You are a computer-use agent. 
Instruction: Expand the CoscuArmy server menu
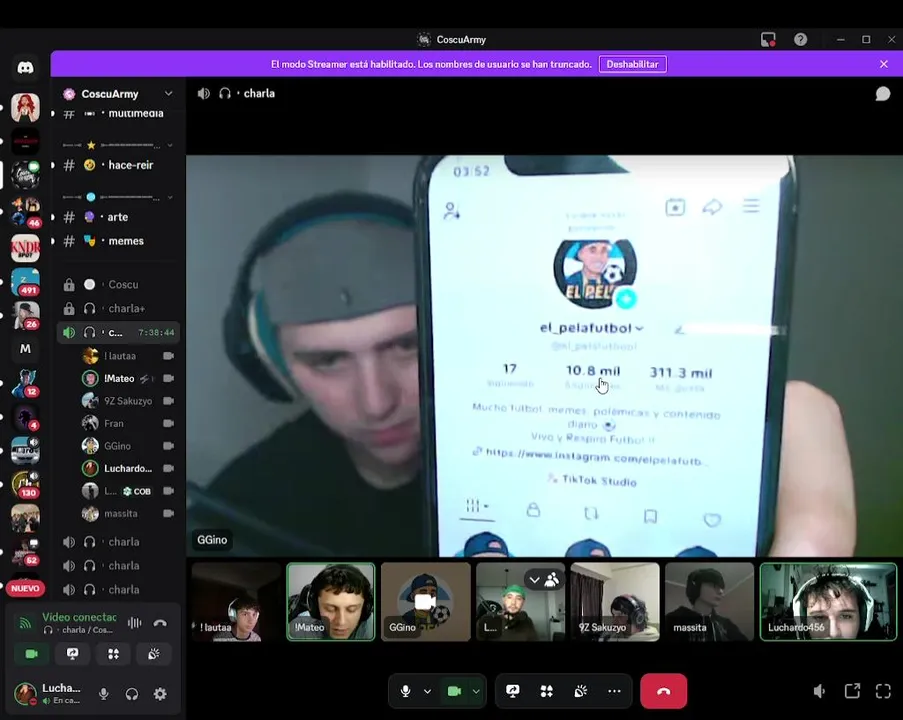(x=168, y=93)
